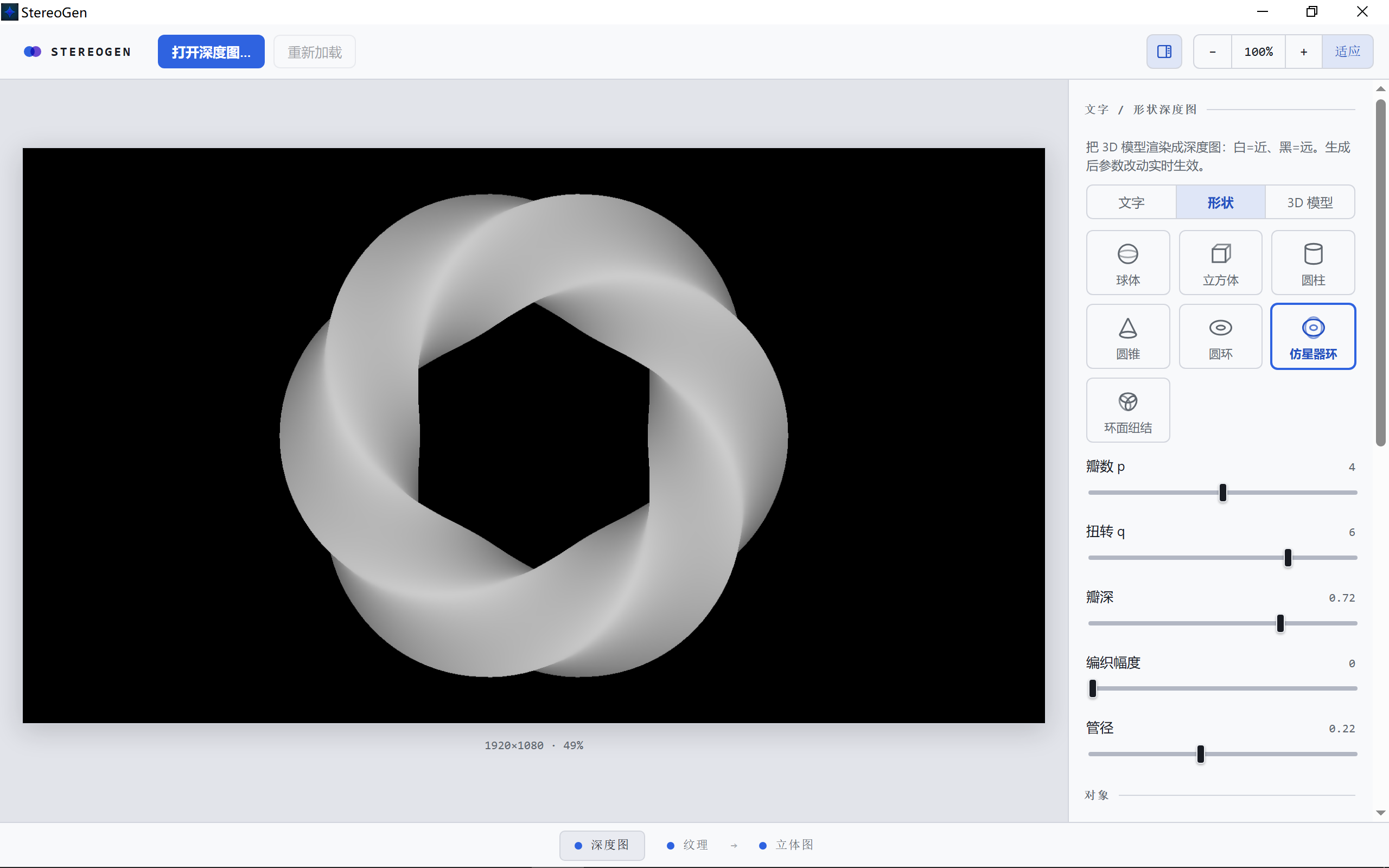Click the panel scrollbar up arrow
Image resolution: width=1389 pixels, height=868 pixels.
[1380, 89]
